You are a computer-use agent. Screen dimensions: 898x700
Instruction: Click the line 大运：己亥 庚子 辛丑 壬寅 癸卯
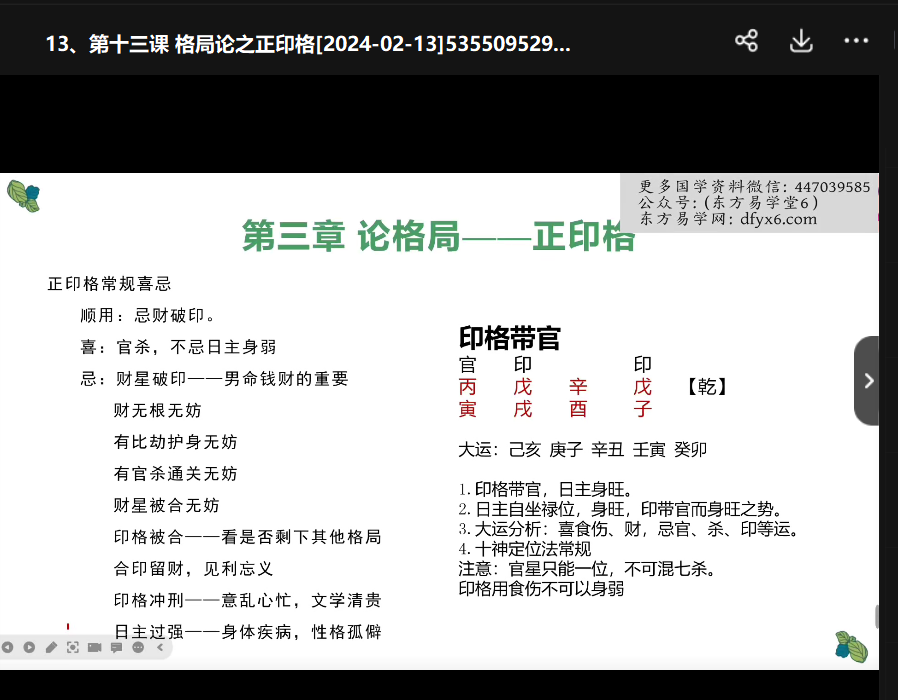(x=582, y=450)
